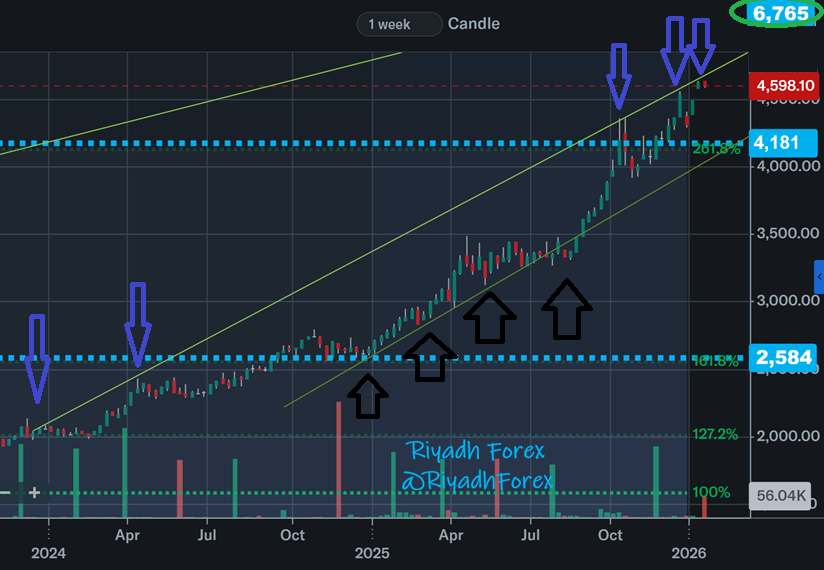
Task: Select the 161.8% Fibonacci level label
Action: (715, 361)
